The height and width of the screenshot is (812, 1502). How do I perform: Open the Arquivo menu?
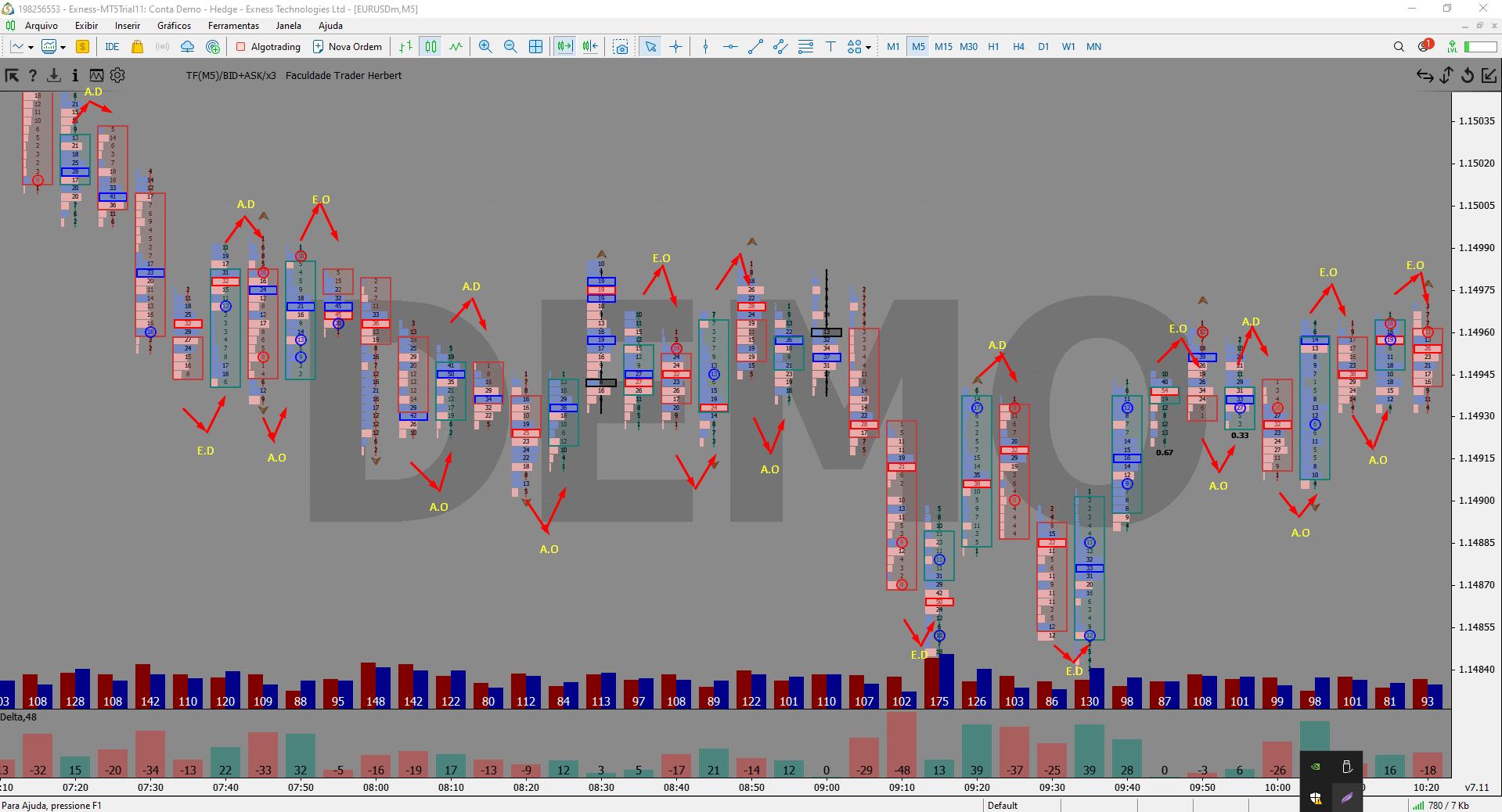[41, 26]
